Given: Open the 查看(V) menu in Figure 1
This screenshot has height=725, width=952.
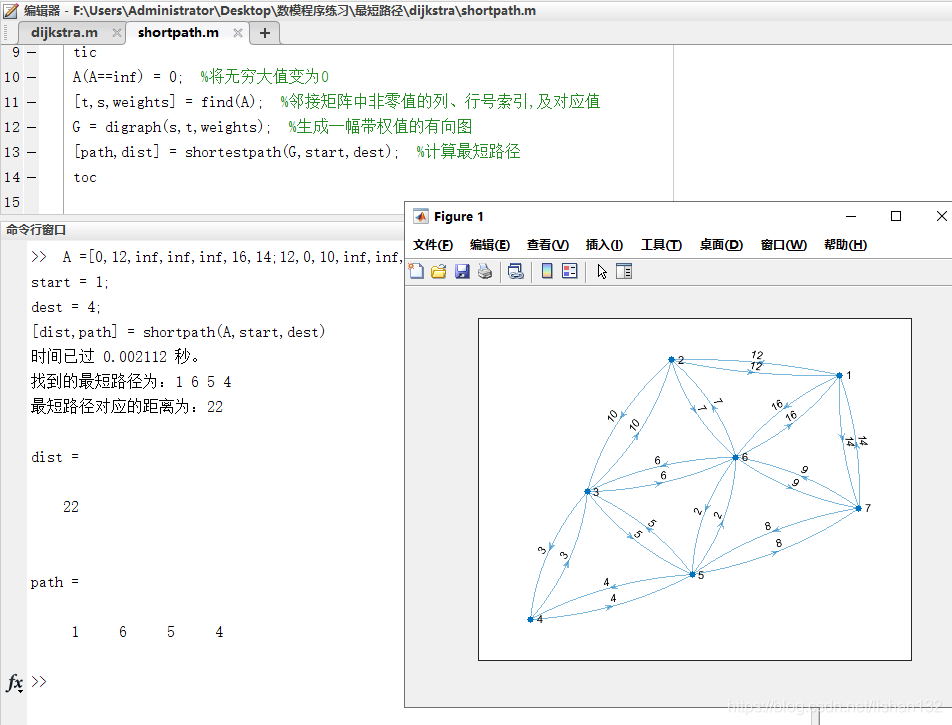Looking at the screenshot, I should click(547, 245).
